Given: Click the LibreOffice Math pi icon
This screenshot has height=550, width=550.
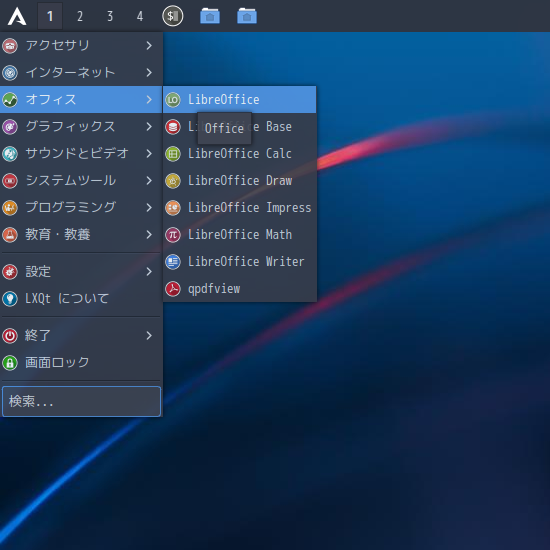Looking at the screenshot, I should 173,235.
